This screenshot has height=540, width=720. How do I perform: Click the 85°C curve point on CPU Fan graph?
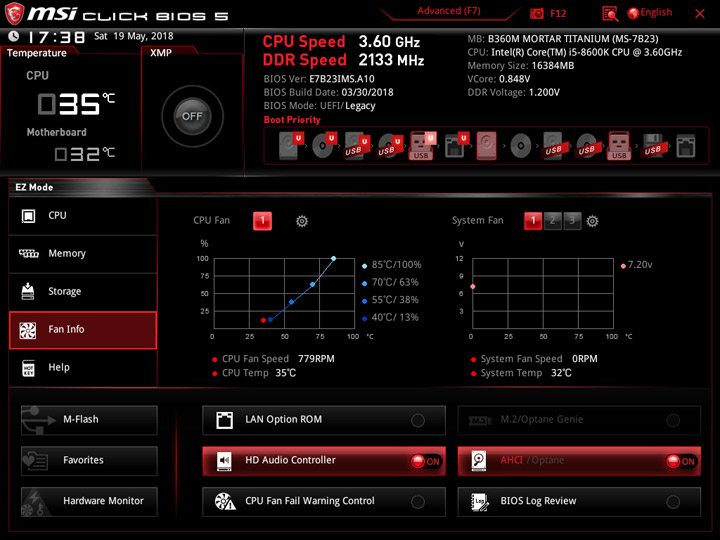[x=333, y=259]
